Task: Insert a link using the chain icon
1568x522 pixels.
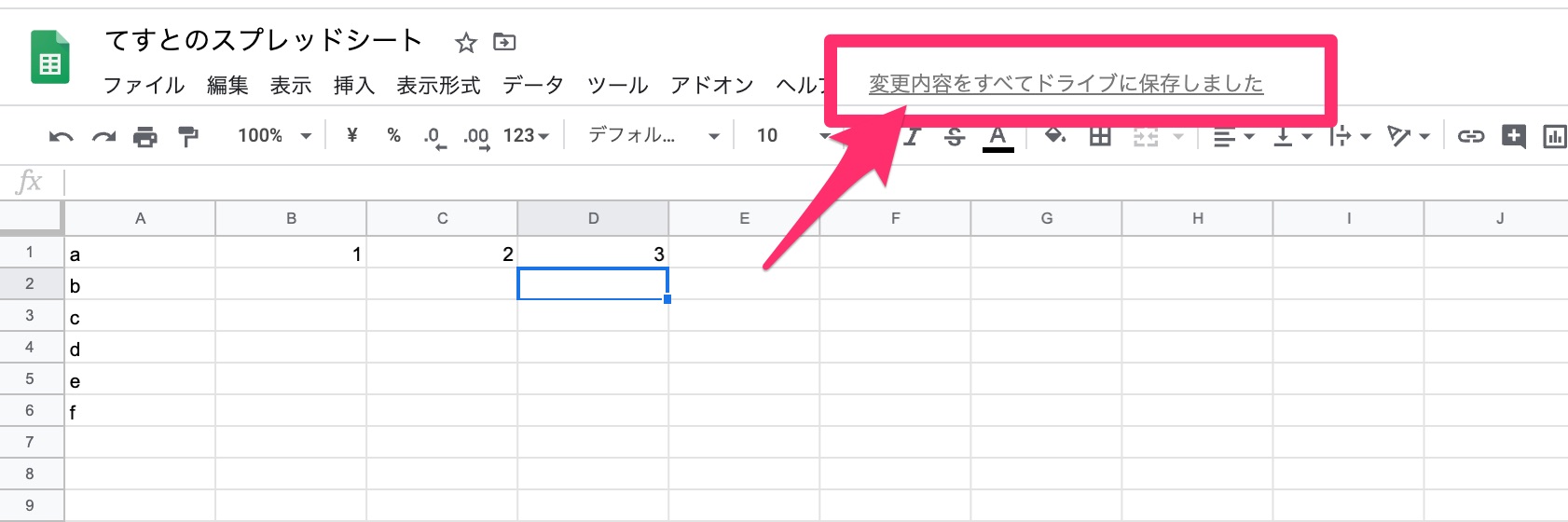Action: [1471, 137]
